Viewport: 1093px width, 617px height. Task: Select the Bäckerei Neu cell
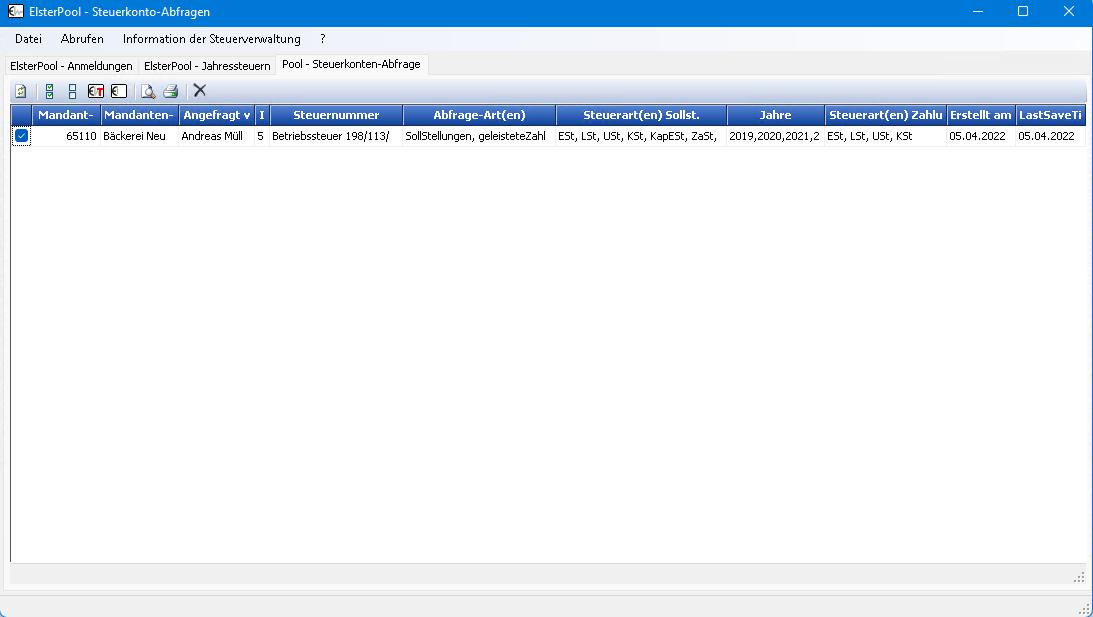pyautogui.click(x=138, y=136)
